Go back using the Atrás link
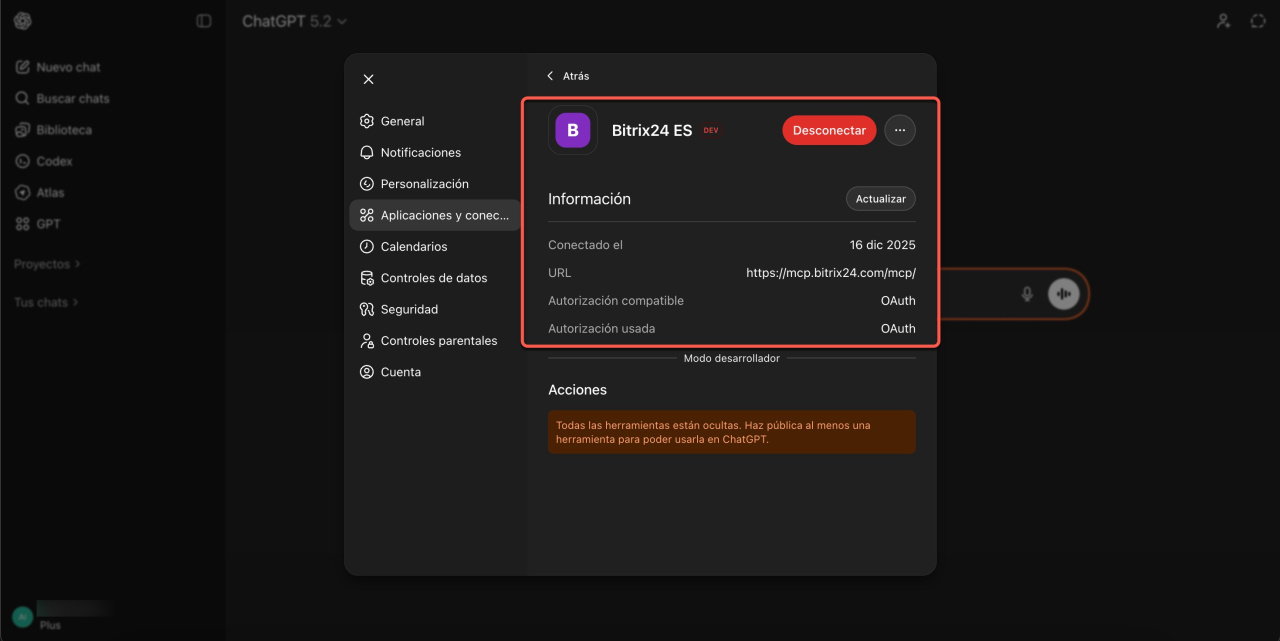 (x=568, y=76)
